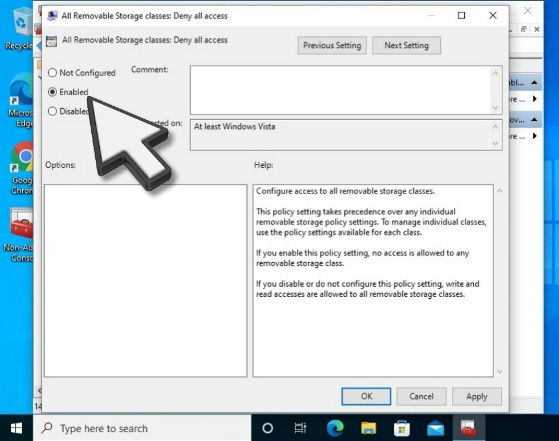Apply the policy changes

(x=477, y=396)
